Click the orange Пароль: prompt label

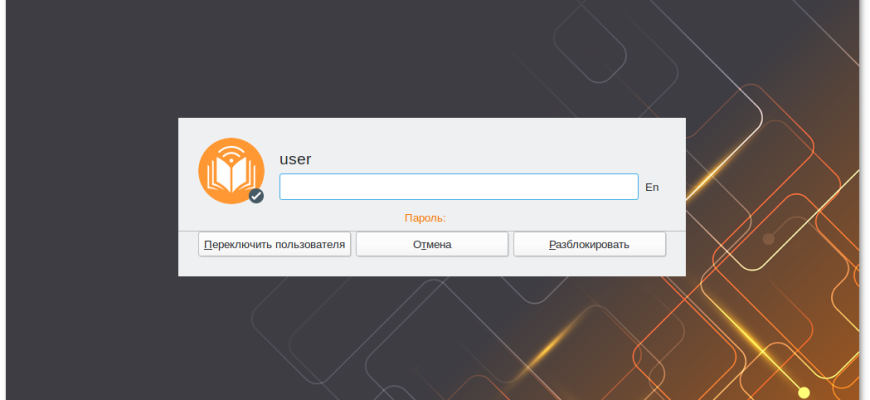coord(425,217)
